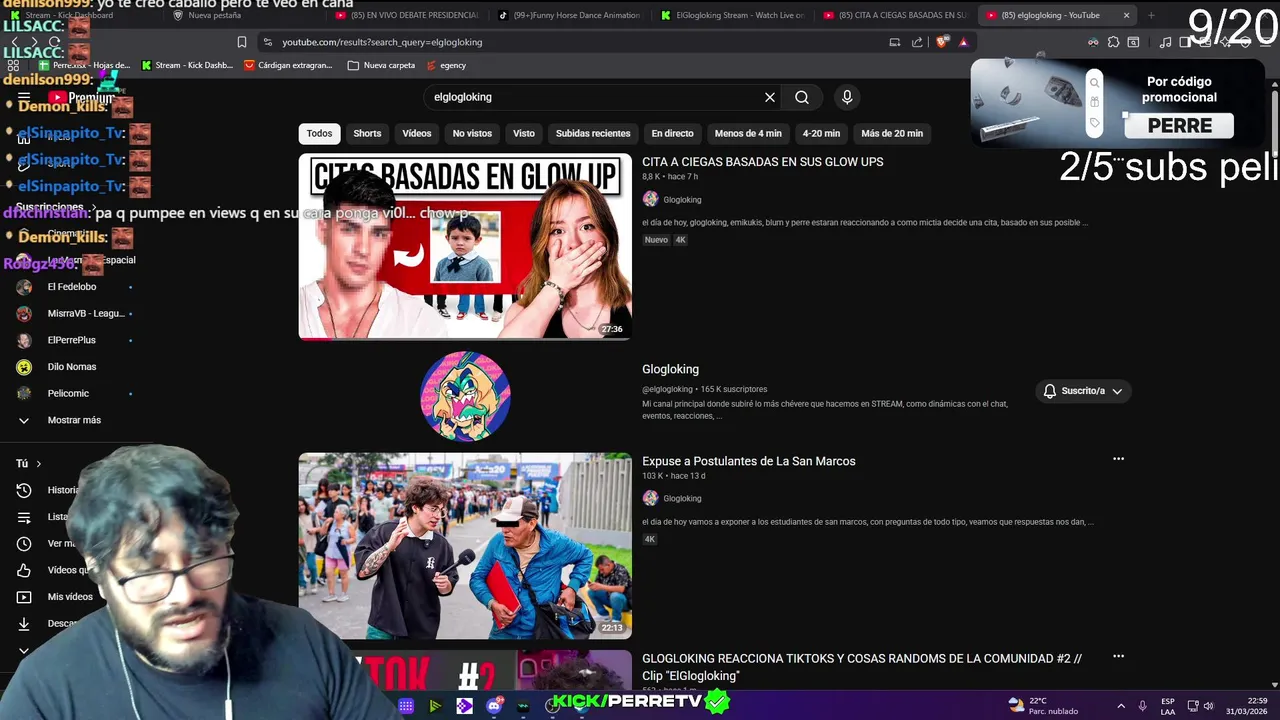
Task: Filter by Subidas recientes
Action: [593, 133]
